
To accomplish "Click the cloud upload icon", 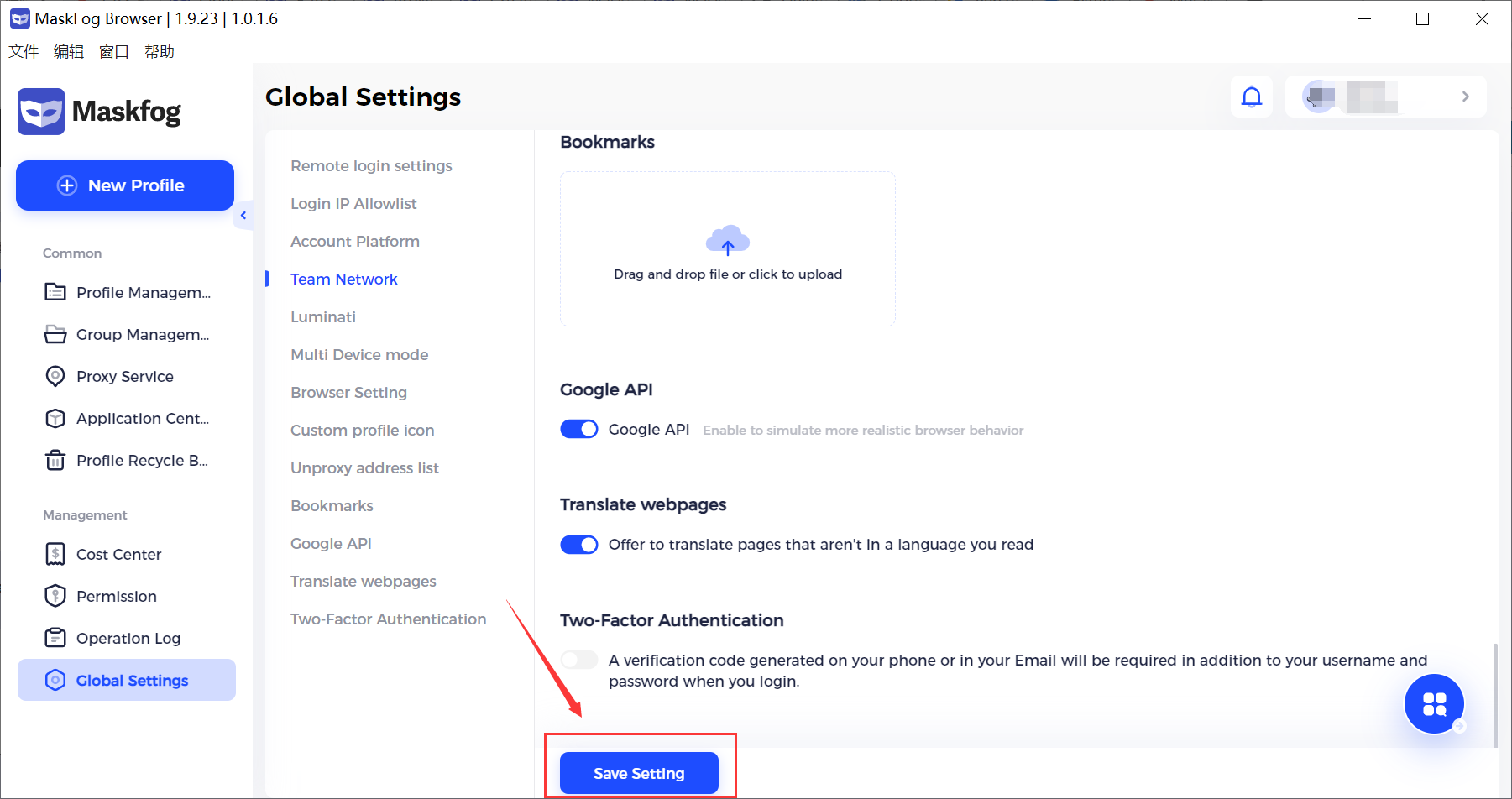I will click(x=728, y=240).
